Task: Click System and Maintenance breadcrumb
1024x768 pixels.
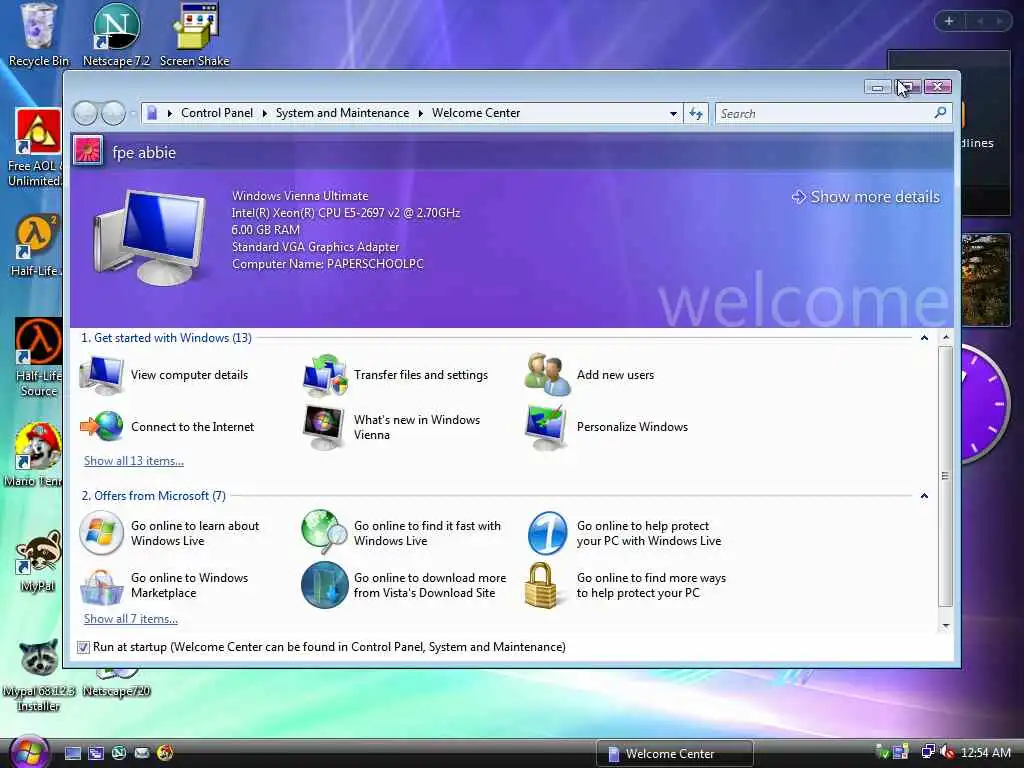Action: 342,113
